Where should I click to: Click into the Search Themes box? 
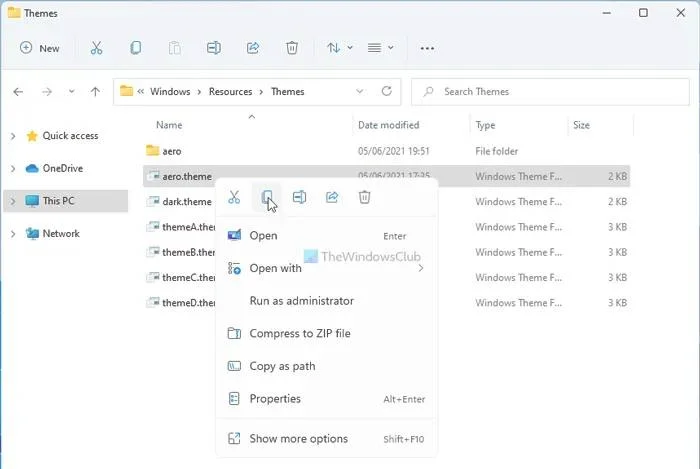[x=550, y=92]
